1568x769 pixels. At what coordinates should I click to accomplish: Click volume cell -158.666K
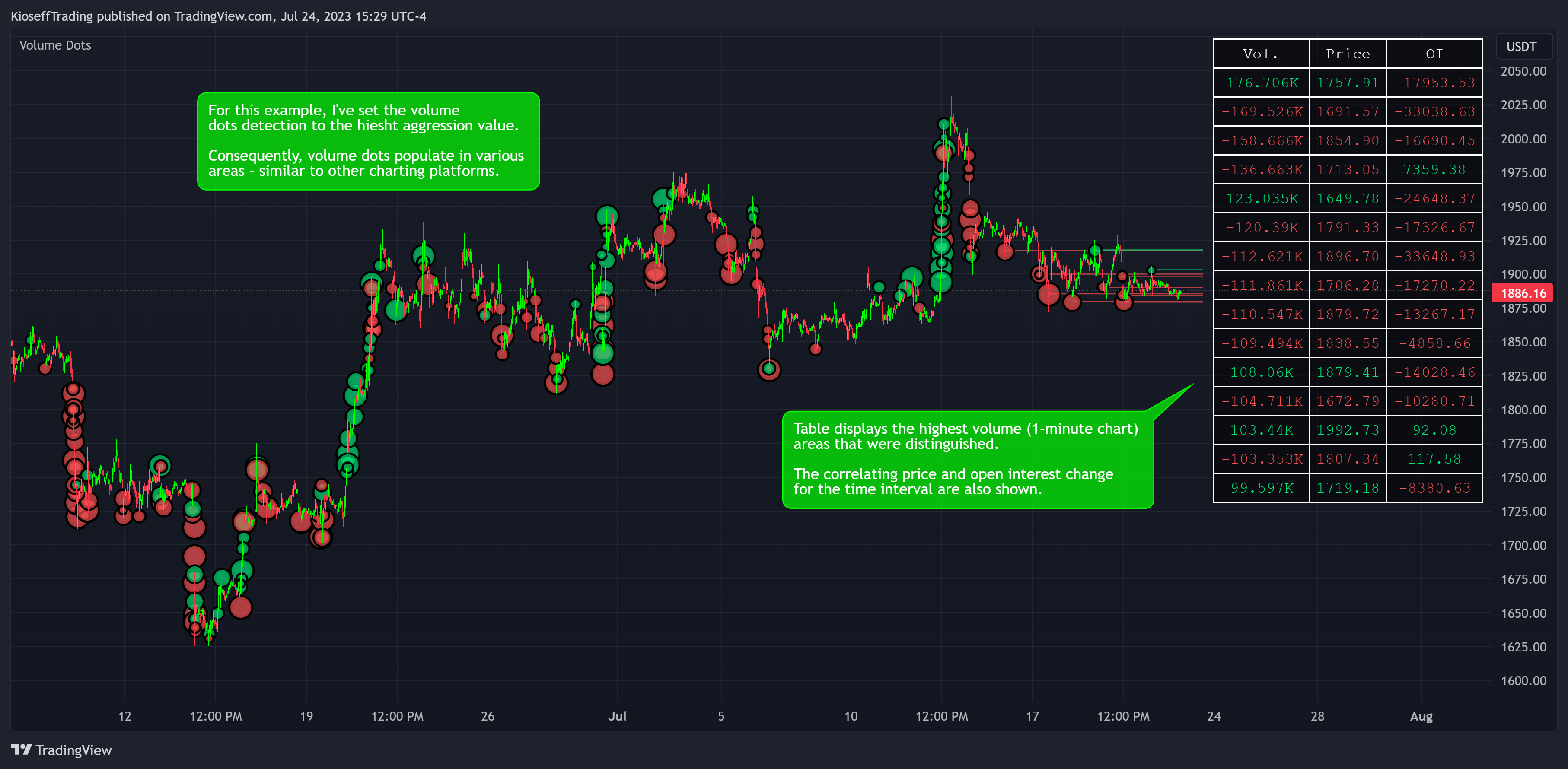coord(1261,140)
